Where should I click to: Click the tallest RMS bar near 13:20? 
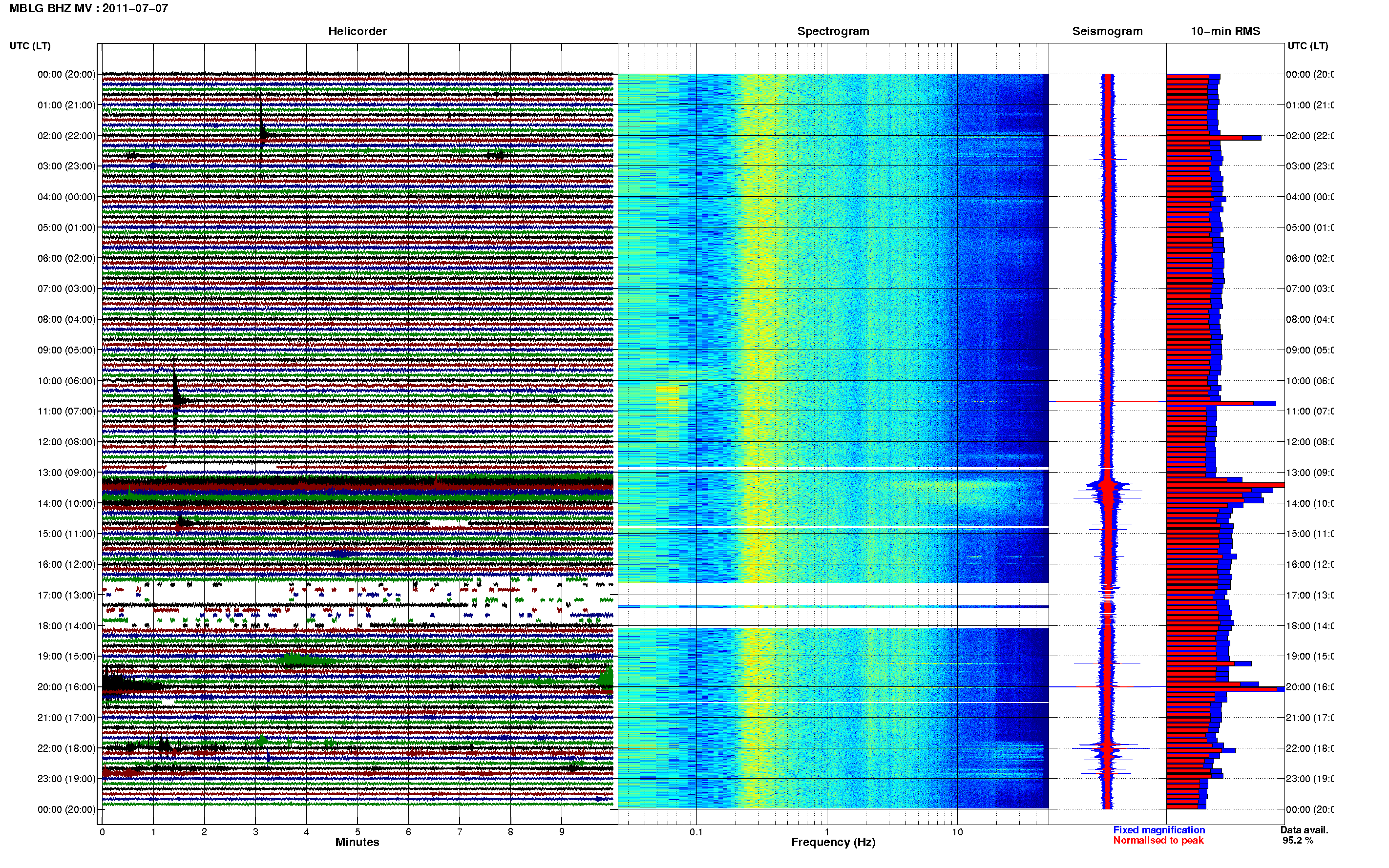point(1225,486)
